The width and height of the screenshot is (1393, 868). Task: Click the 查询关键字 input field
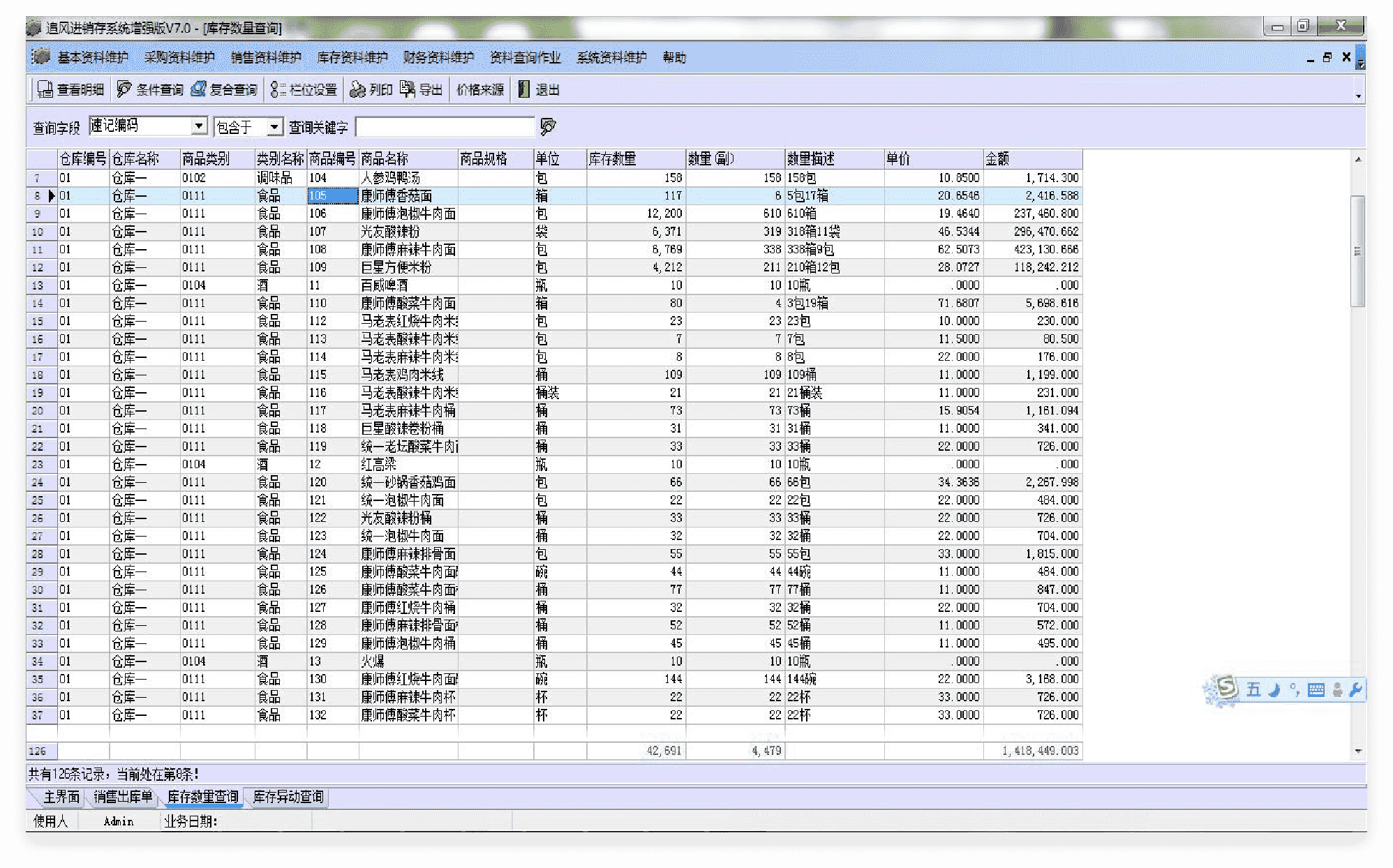445,127
